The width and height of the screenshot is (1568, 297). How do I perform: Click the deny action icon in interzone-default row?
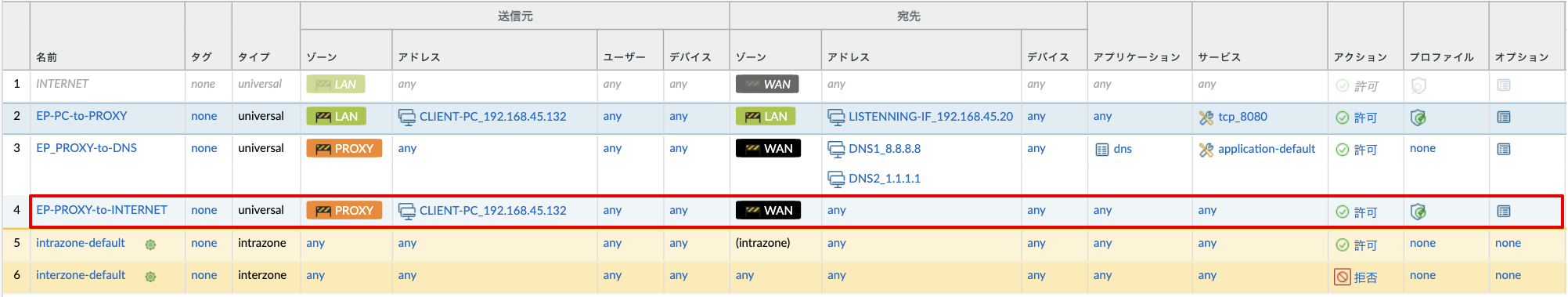click(1342, 277)
